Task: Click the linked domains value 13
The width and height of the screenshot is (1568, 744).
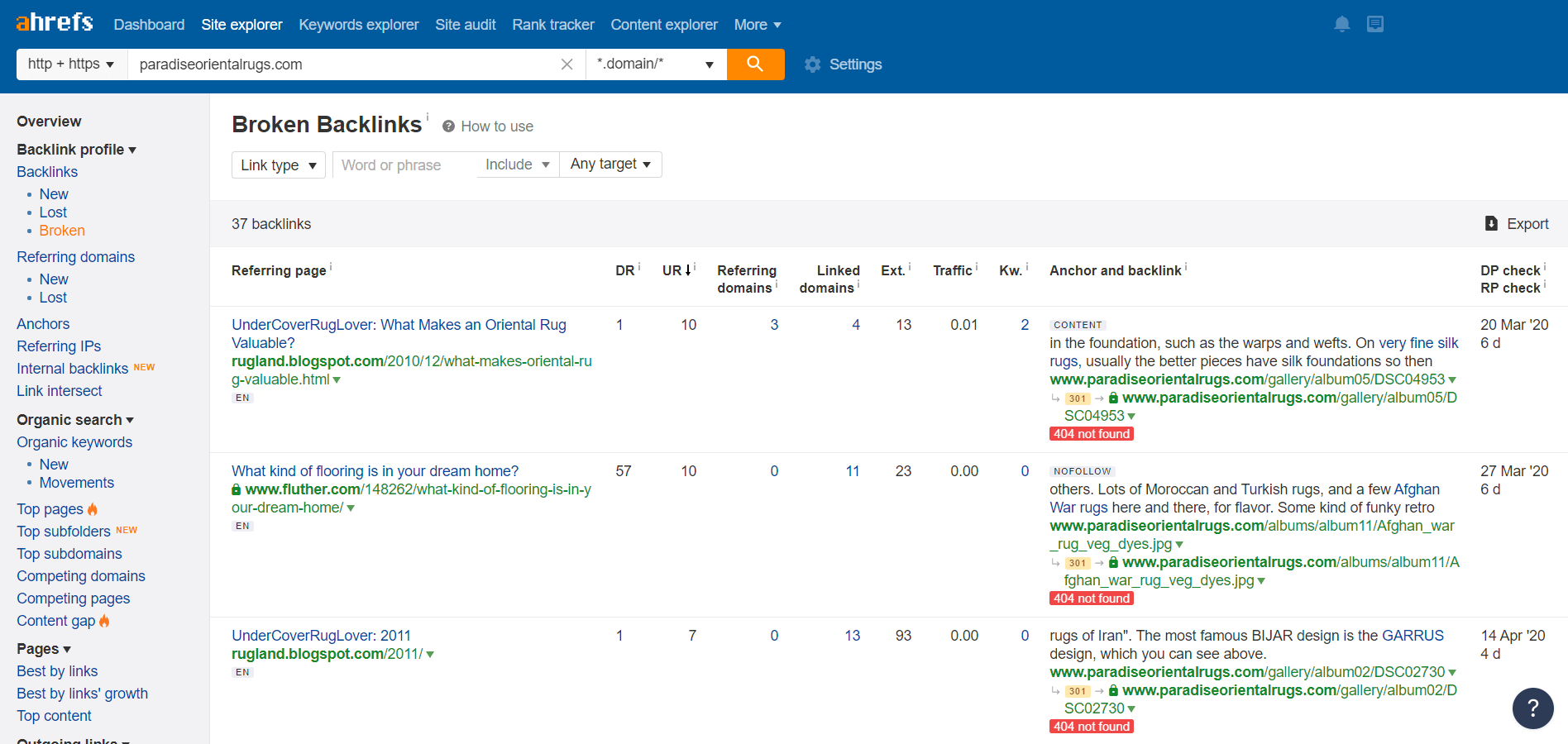Action: click(x=853, y=636)
